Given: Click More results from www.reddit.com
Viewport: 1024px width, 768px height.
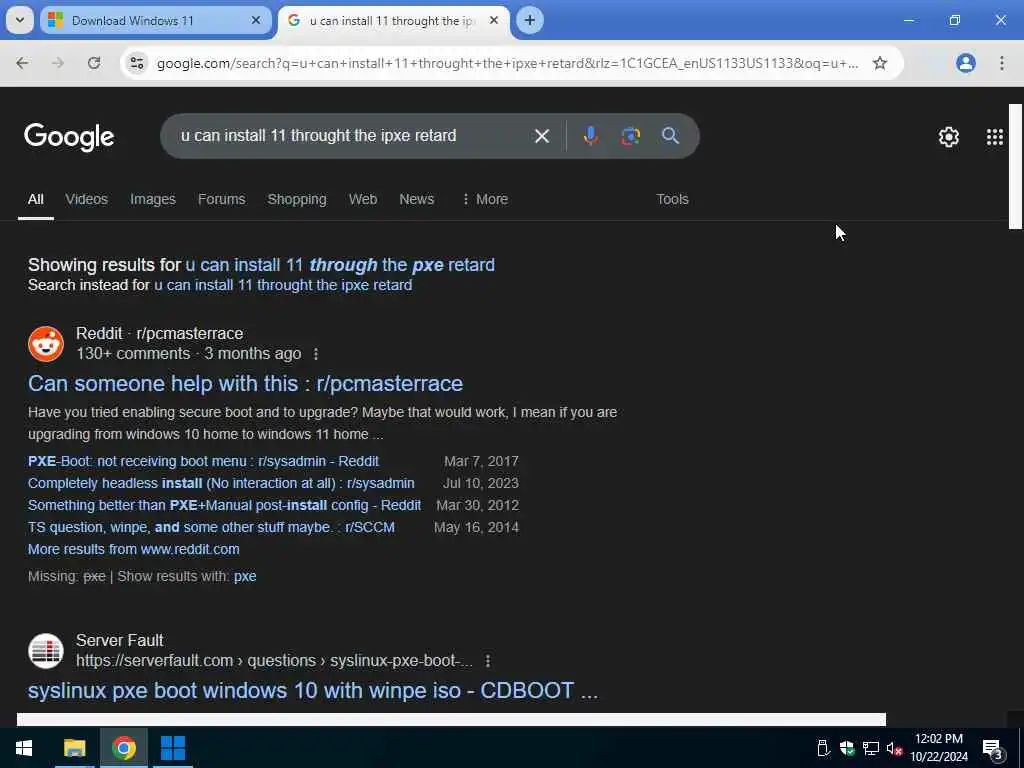Looking at the screenshot, I should (134, 549).
